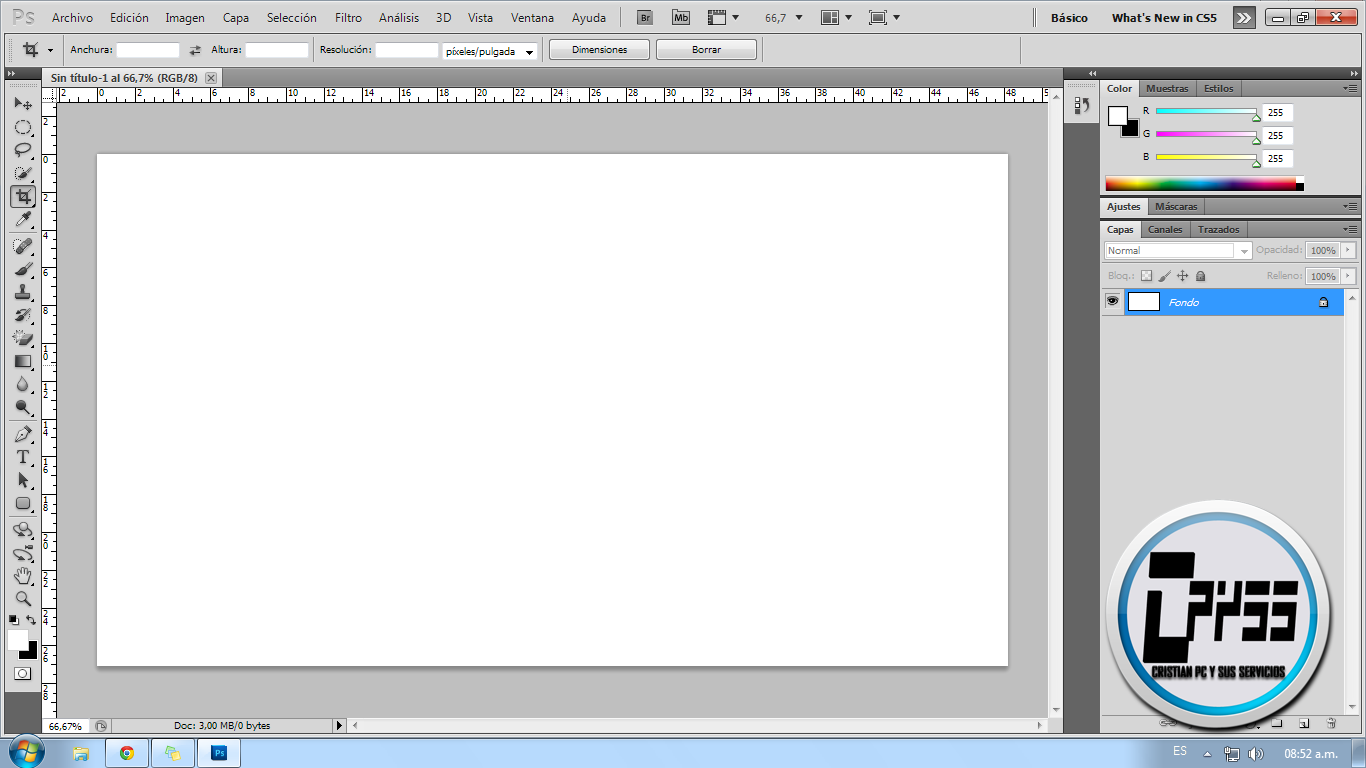Image resolution: width=1366 pixels, height=768 pixels.
Task: Click the foreground color swatch in Color panel
Action: pos(1117,115)
